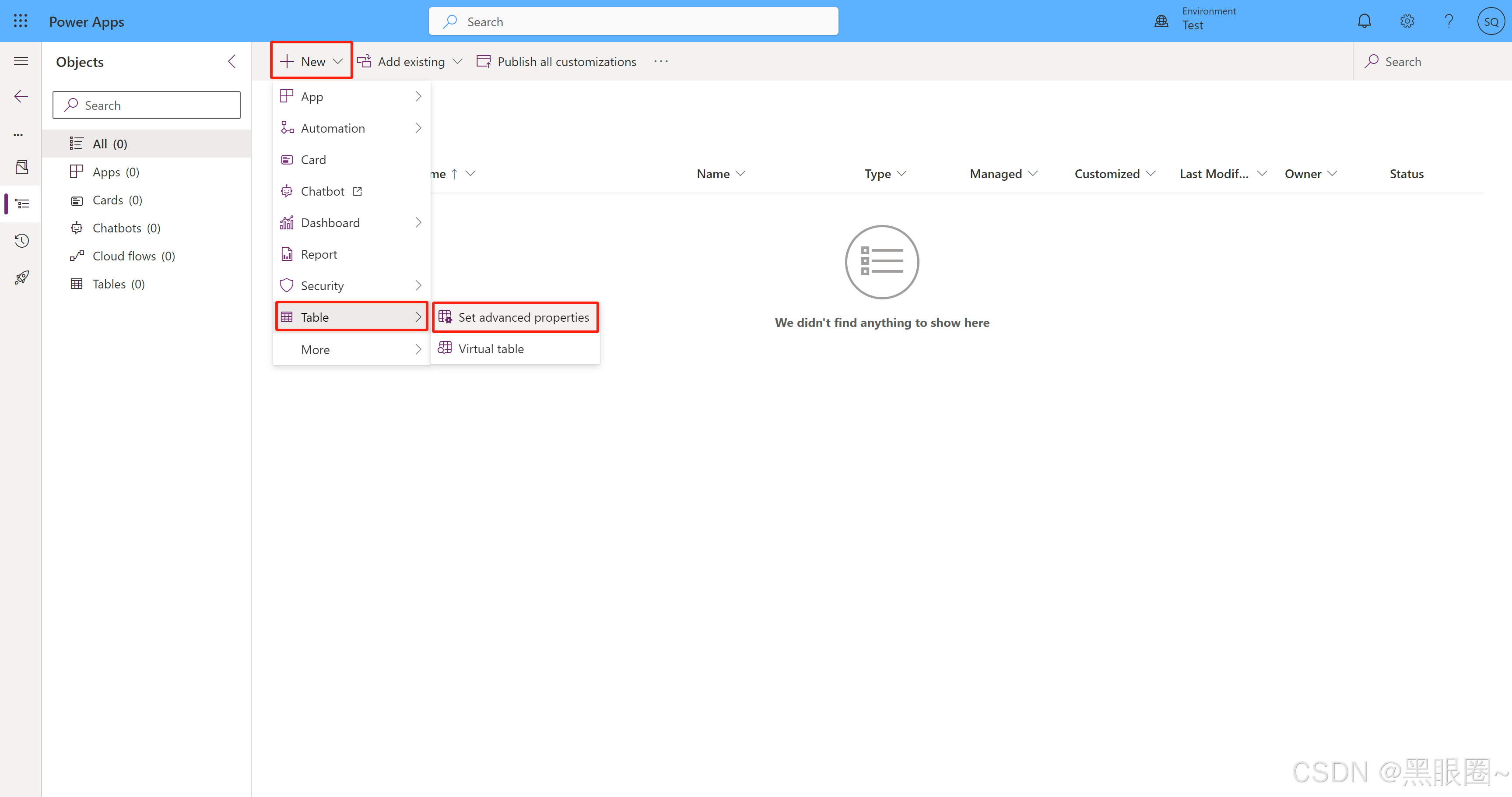The width and height of the screenshot is (1512, 797).
Task: Open notifications bell in the header
Action: click(1365, 21)
